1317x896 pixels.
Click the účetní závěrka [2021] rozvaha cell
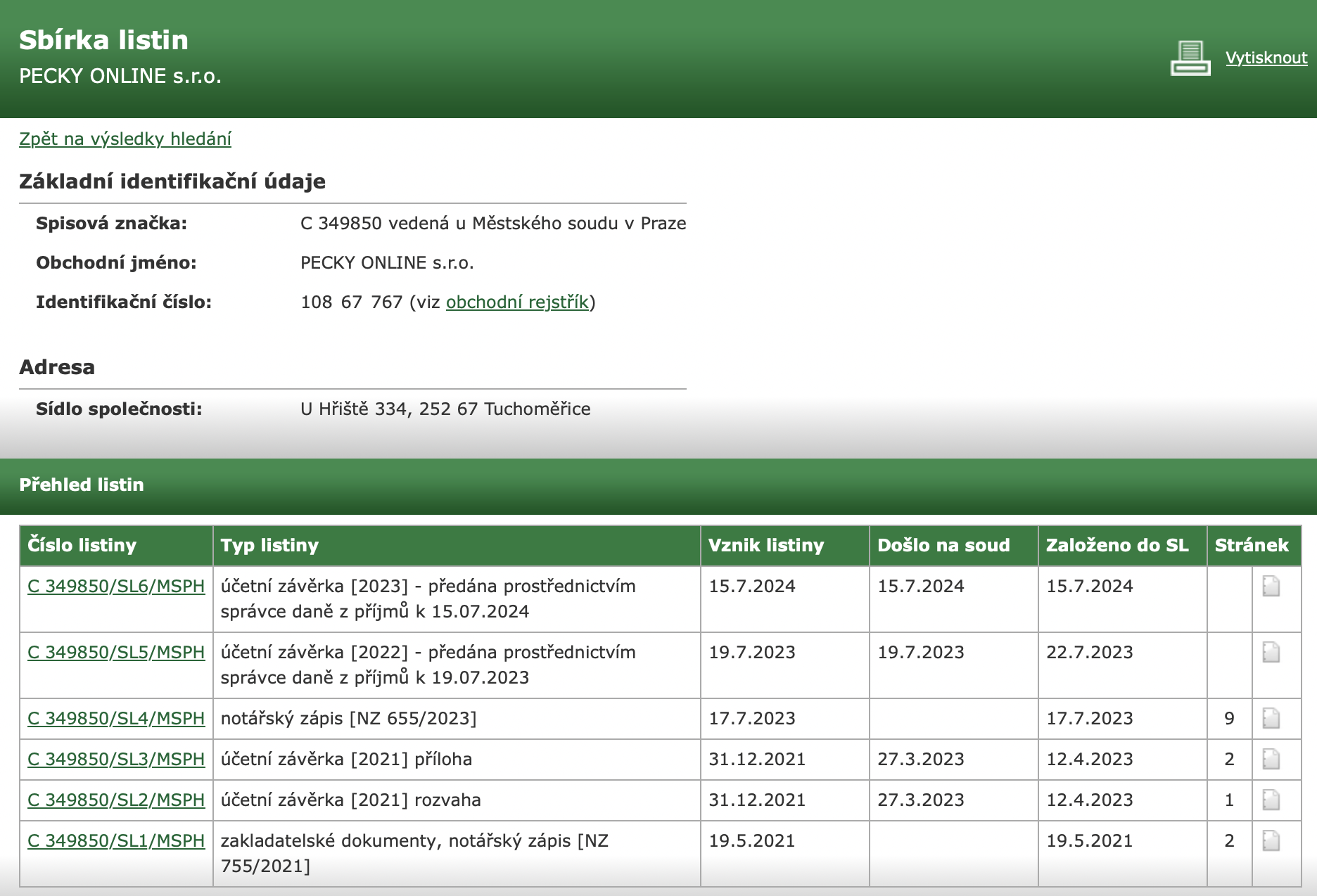[x=457, y=800]
